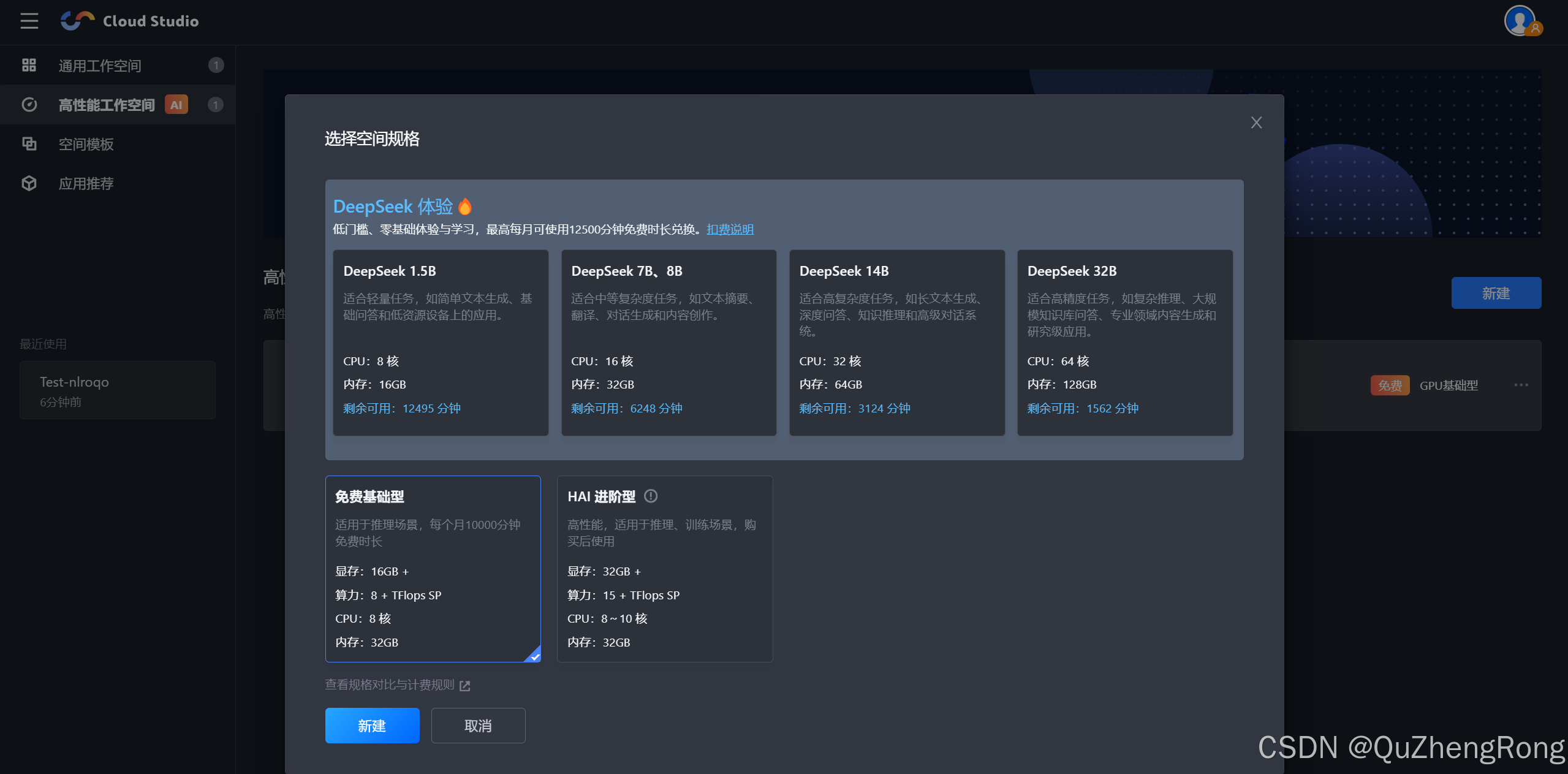Open 通用工作空间 in sidebar
The image size is (1568, 774).
[100, 66]
